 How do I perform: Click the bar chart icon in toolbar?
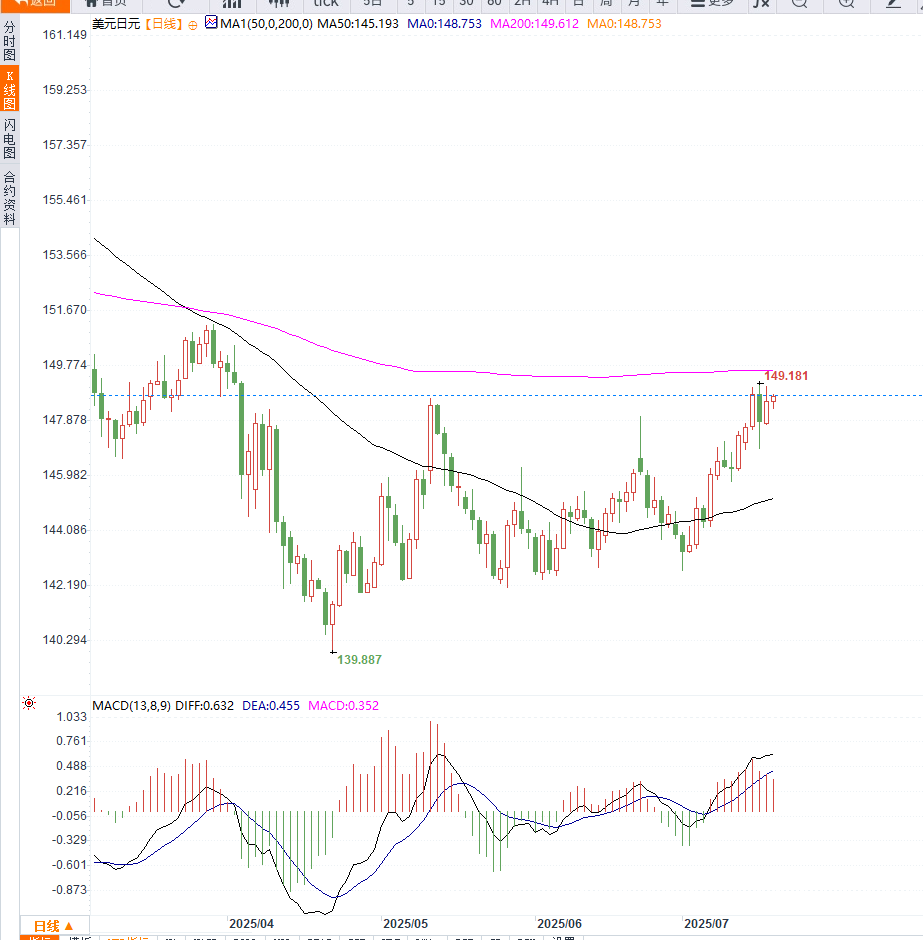point(232,4)
